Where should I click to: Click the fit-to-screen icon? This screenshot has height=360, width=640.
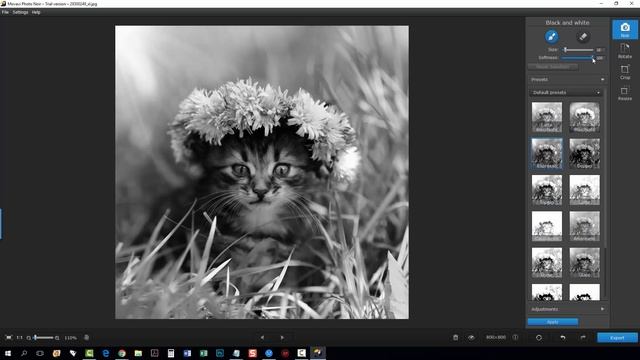[x=9, y=338]
